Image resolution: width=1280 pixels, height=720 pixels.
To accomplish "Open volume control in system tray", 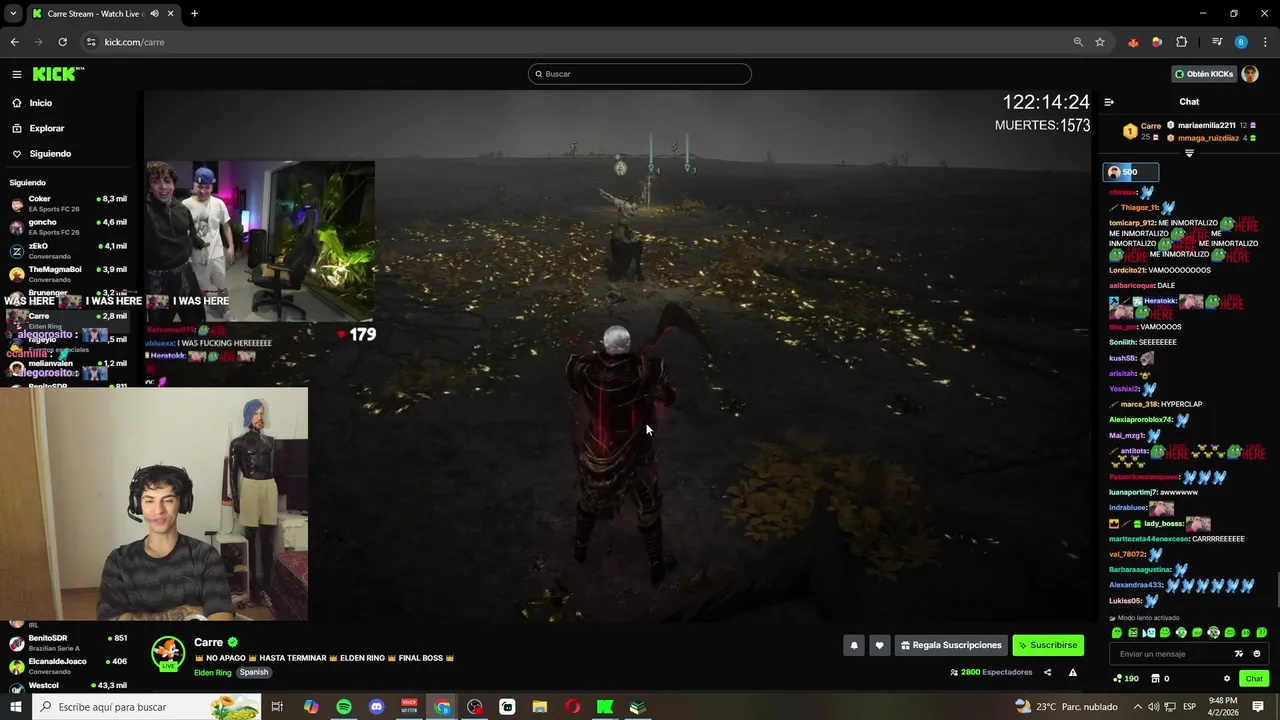I will point(1155,707).
